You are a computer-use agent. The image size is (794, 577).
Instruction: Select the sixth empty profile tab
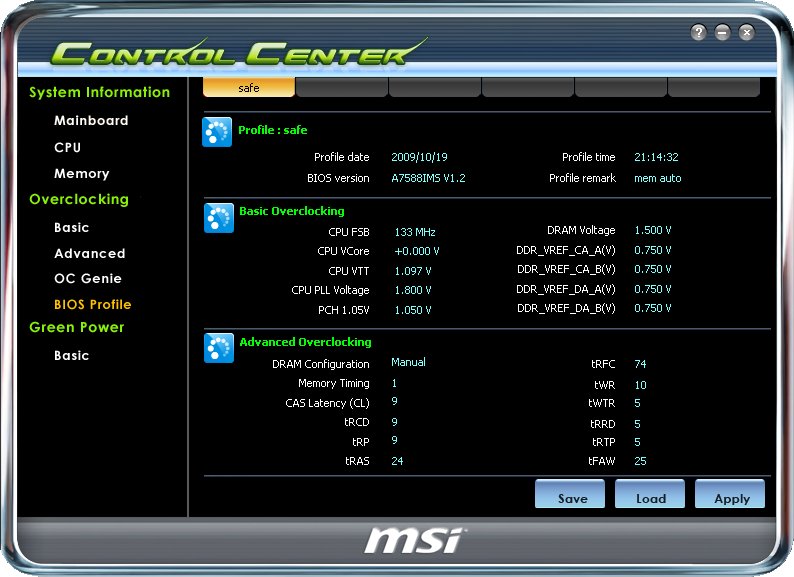714,87
